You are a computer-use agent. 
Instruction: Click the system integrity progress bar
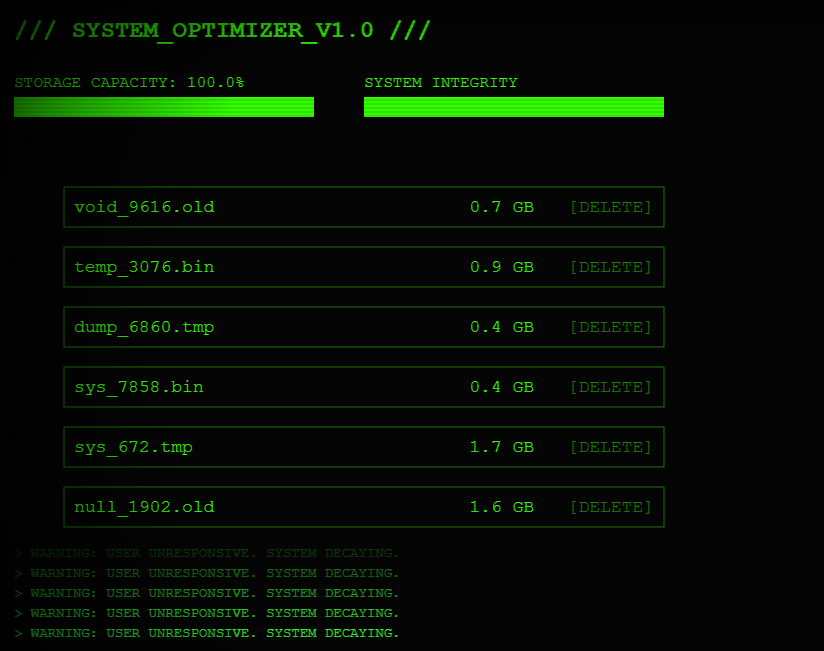pos(514,107)
